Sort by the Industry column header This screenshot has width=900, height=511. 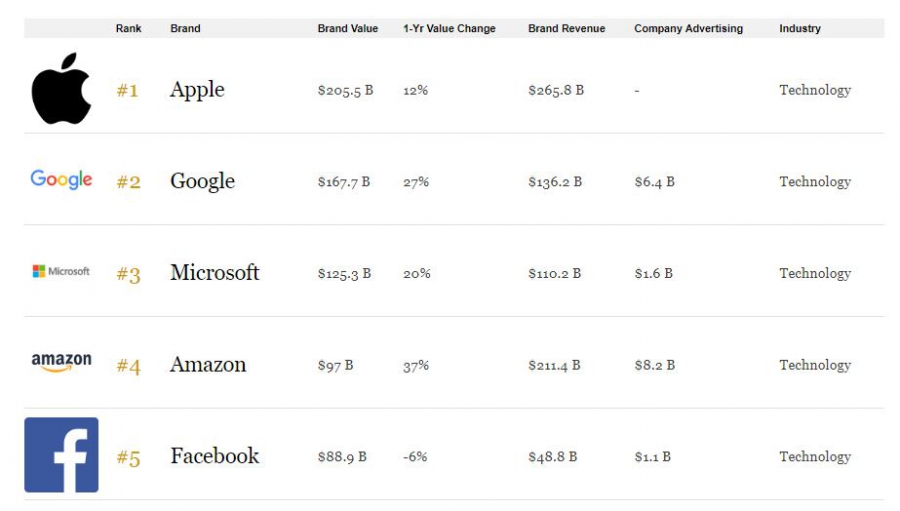point(800,28)
